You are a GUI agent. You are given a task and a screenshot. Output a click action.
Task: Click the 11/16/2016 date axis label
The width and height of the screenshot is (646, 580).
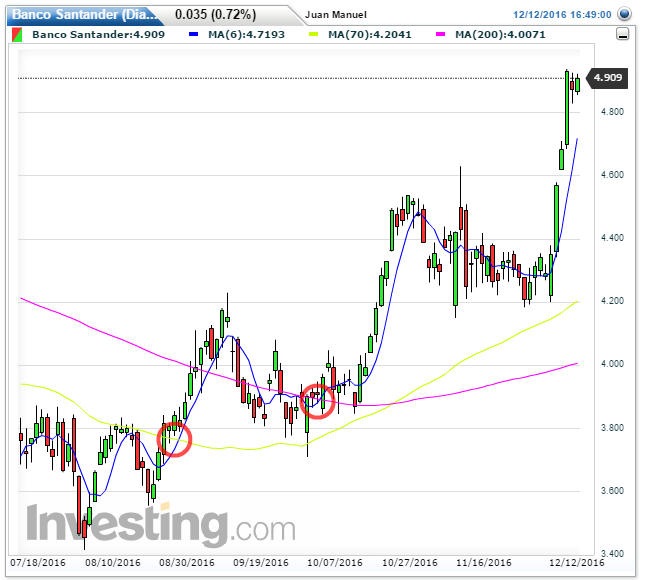tap(484, 563)
